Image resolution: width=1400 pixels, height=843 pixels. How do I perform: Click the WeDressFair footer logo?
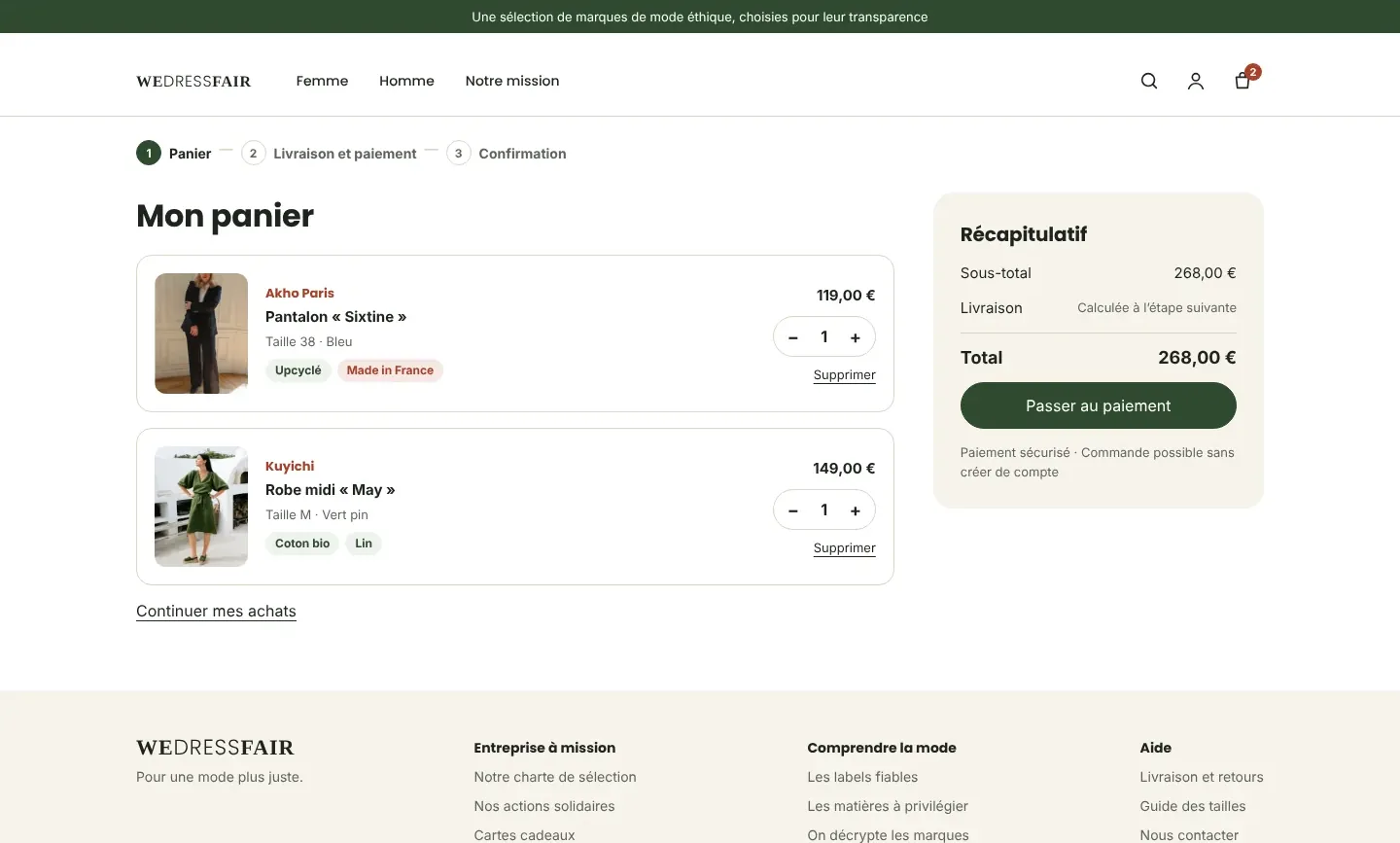215,748
